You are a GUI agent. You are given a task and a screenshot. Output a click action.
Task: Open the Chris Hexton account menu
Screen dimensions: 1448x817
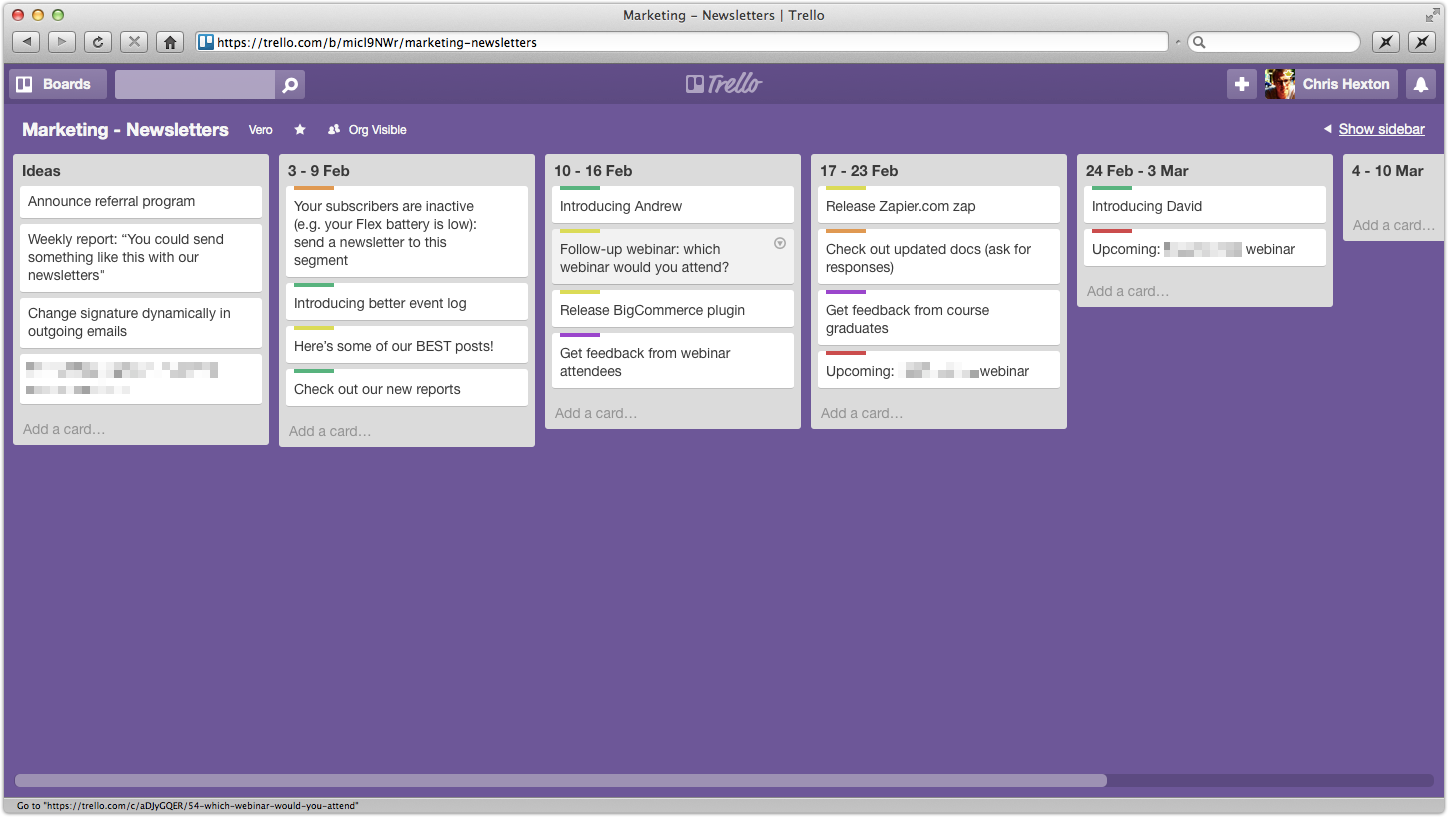[x=1345, y=85]
